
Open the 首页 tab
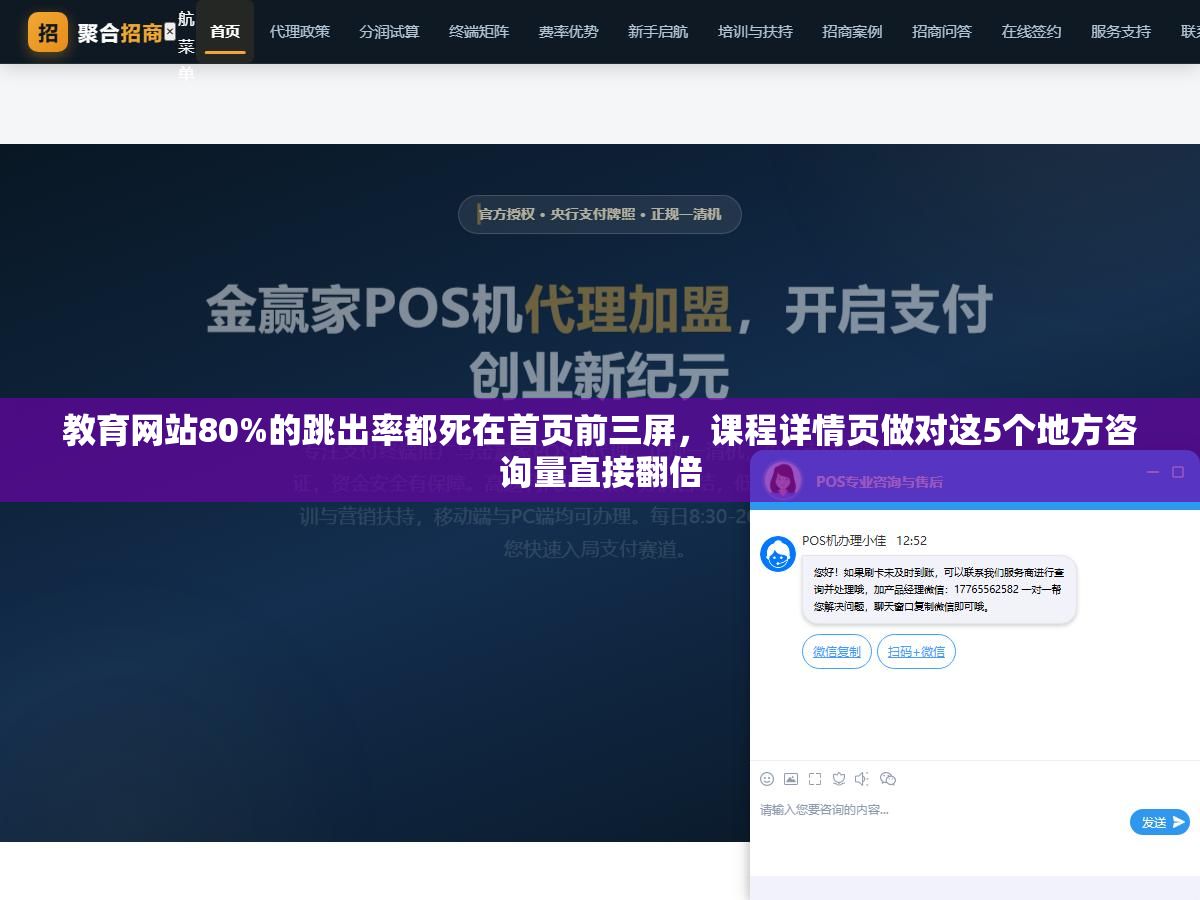coord(225,32)
